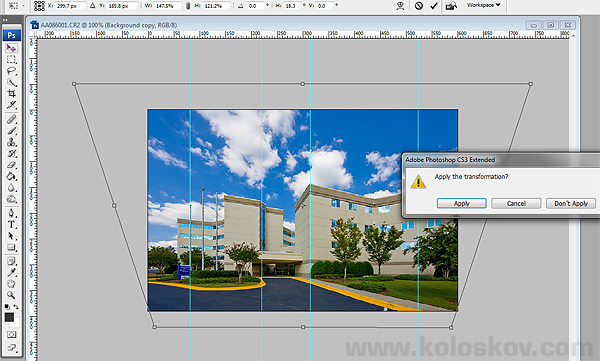Select the Type tool

point(11,224)
